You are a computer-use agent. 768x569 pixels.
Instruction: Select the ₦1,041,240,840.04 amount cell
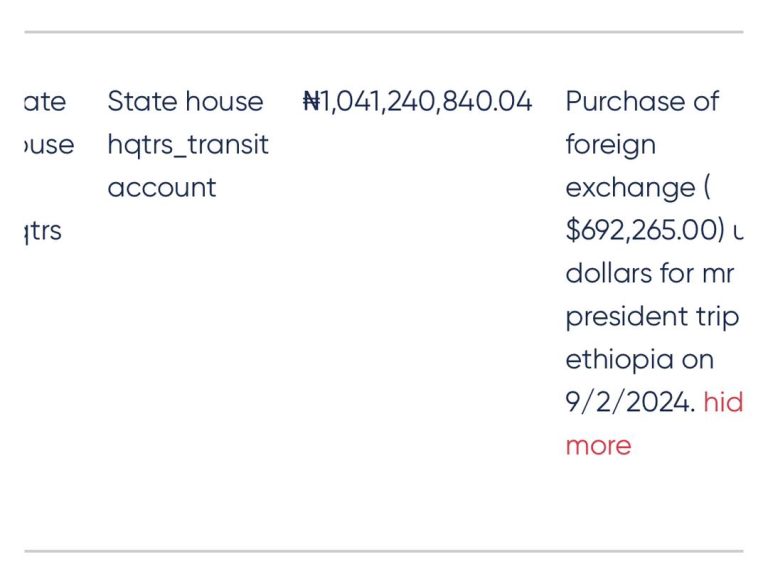417,101
